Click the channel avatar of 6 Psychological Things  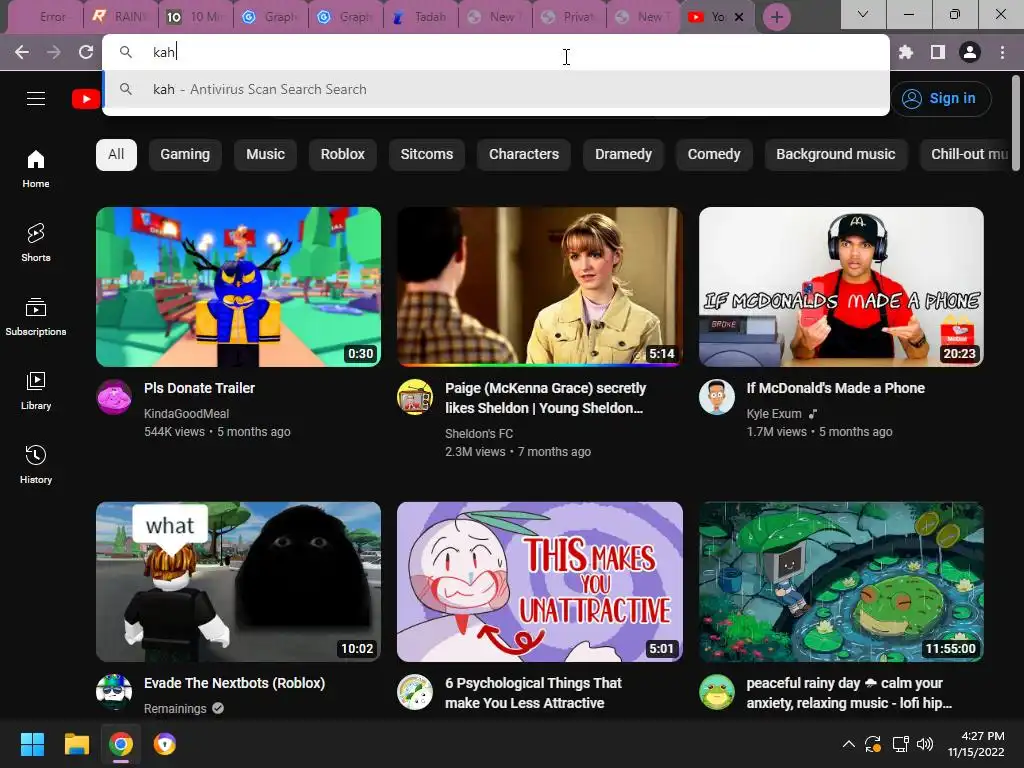415,692
